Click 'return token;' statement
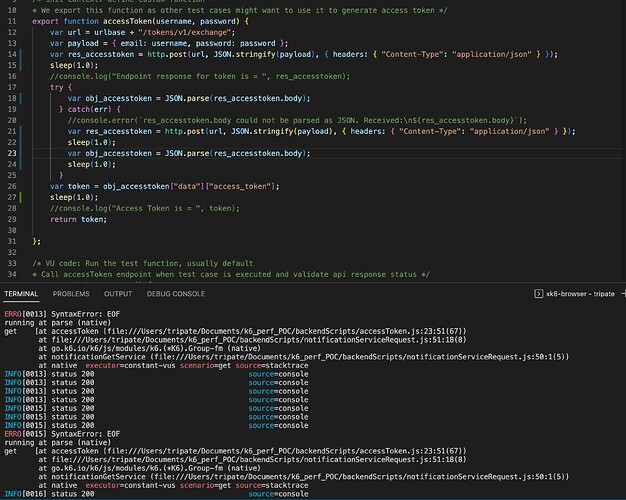Image resolution: width=626 pixels, height=500 pixels. tap(79, 219)
